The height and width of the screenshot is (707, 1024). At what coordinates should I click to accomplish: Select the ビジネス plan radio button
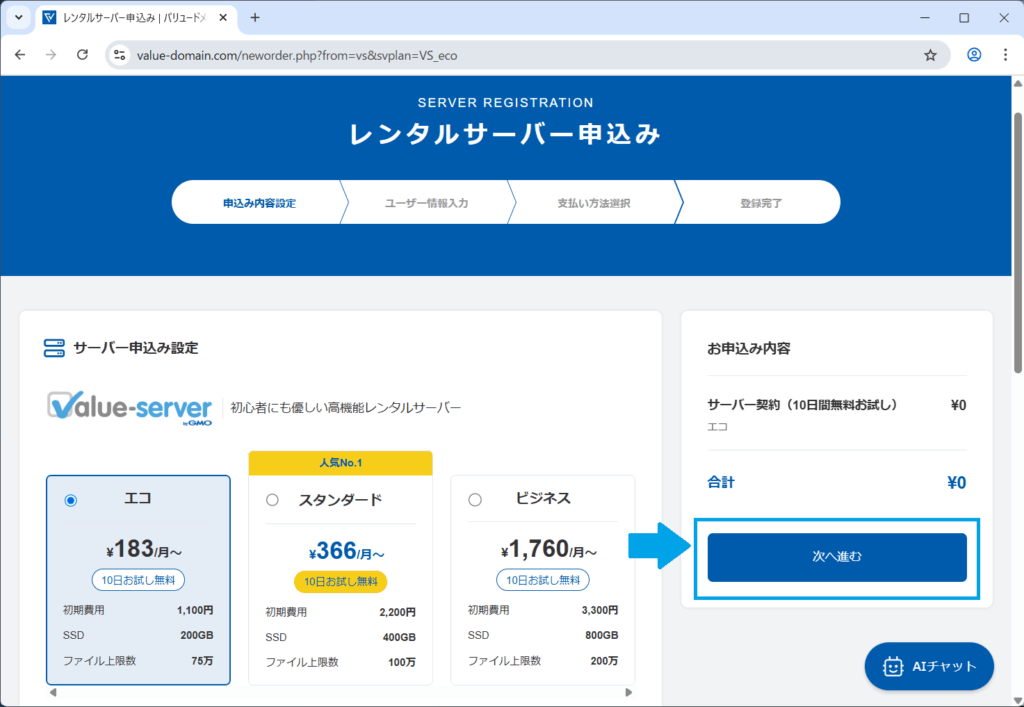tap(474, 500)
